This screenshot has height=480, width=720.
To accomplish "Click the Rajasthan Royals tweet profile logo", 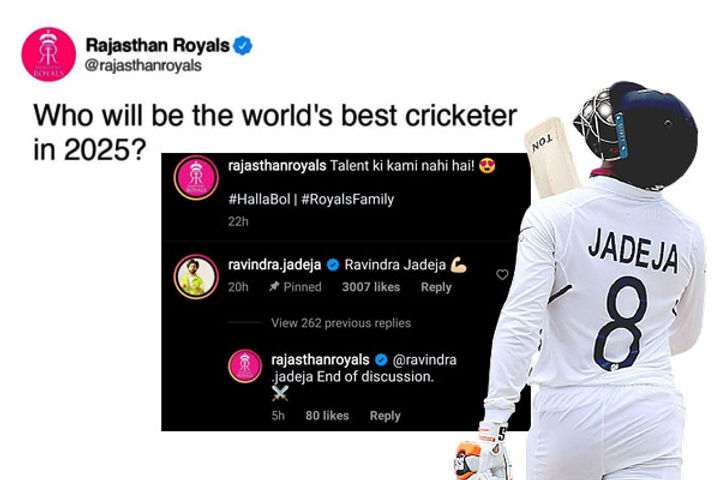I will pyautogui.click(x=49, y=54).
